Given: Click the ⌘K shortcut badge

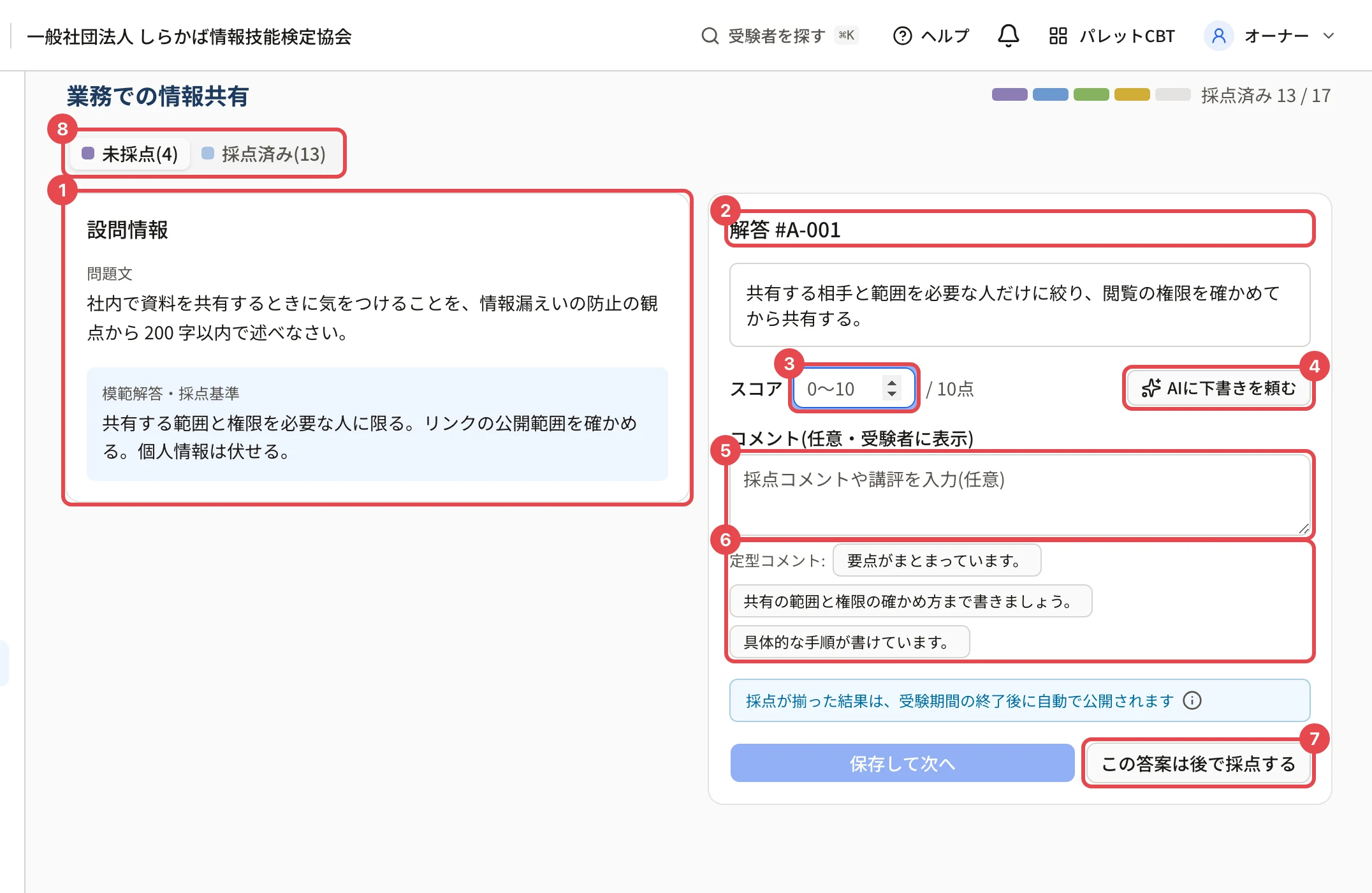Looking at the screenshot, I should click(846, 35).
